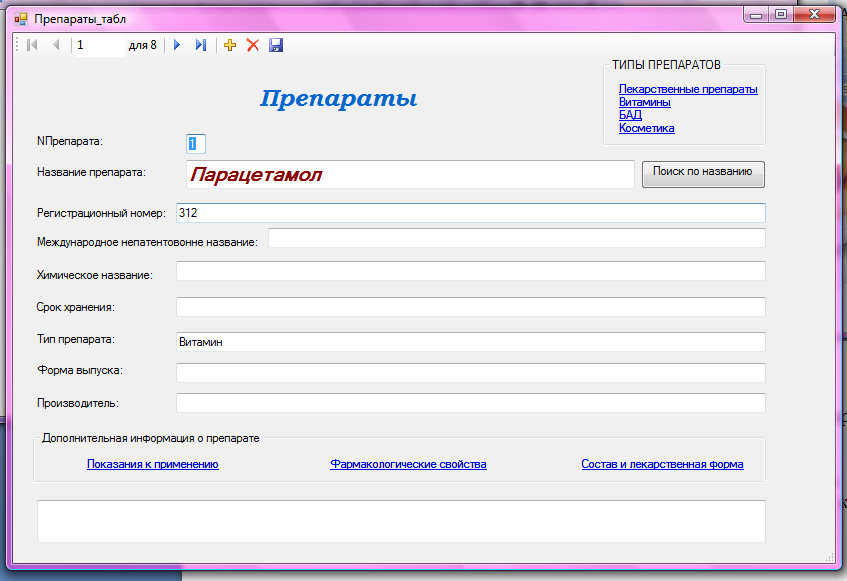Click the record position number box

pos(99,45)
